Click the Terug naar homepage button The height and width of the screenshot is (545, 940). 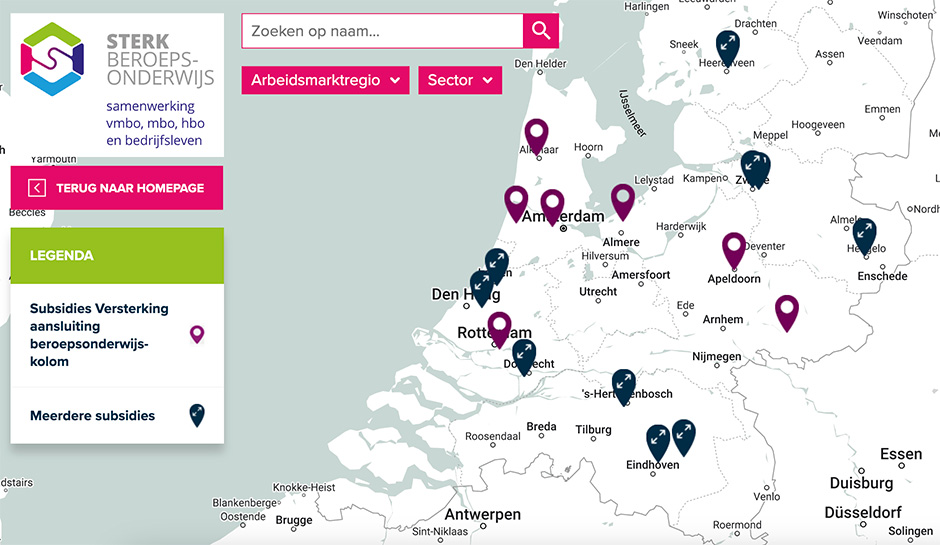click(x=117, y=188)
